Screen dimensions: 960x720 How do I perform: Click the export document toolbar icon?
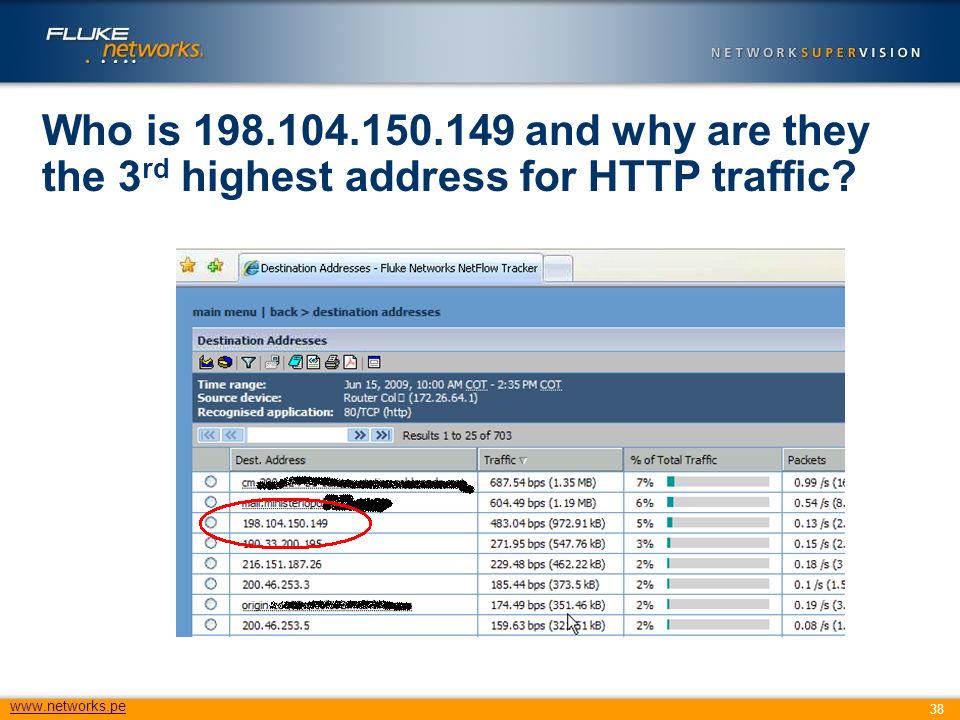click(x=313, y=362)
